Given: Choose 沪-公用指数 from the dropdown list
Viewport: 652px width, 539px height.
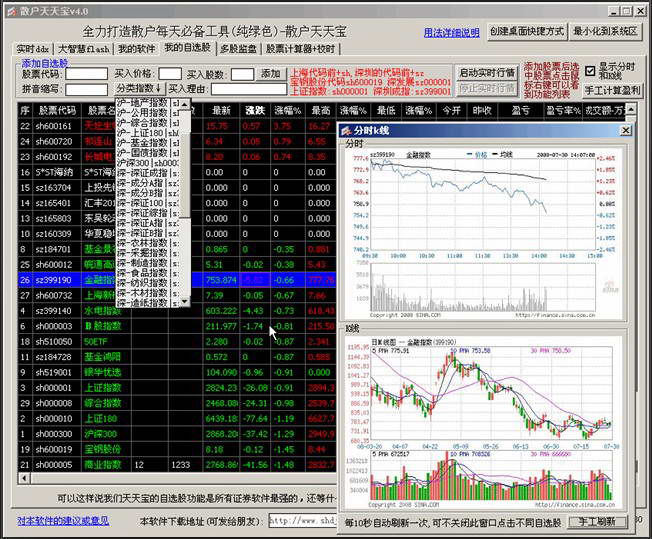Looking at the screenshot, I should coord(148,112).
